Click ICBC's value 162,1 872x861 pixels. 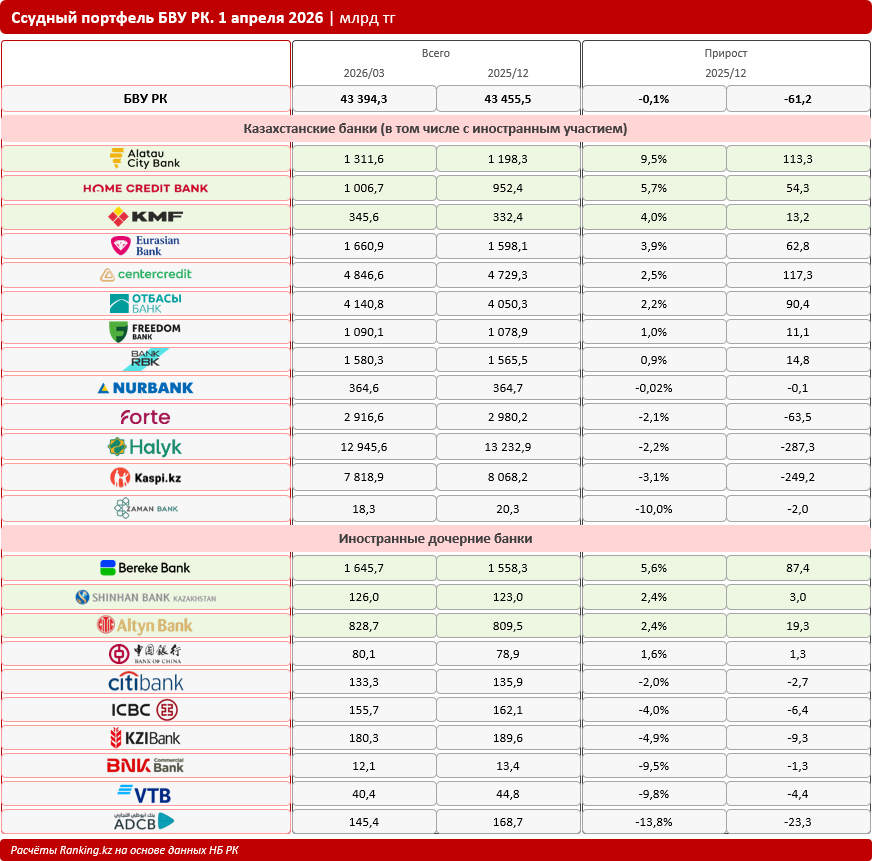pos(508,710)
